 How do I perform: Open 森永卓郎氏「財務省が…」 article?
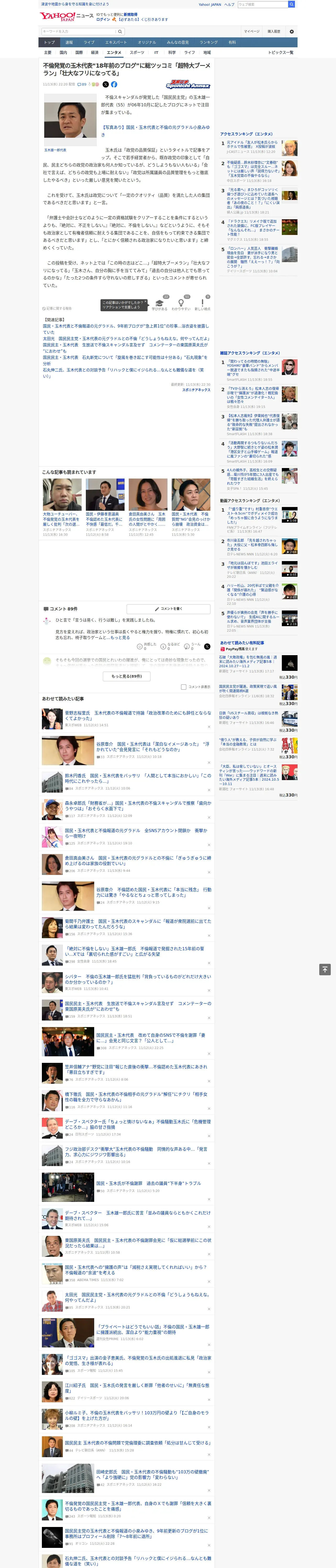click(138, 805)
